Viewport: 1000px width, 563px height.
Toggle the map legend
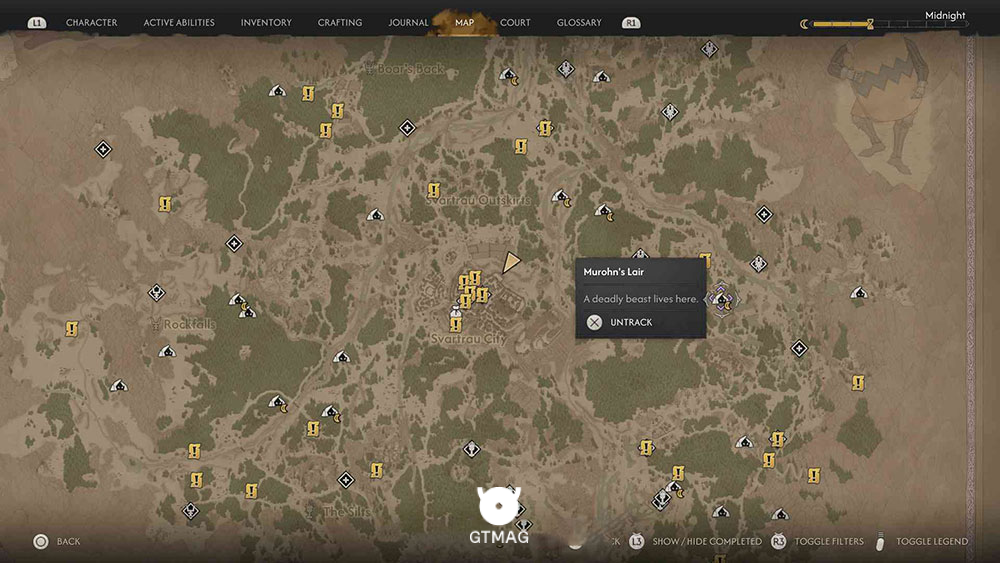tap(932, 541)
